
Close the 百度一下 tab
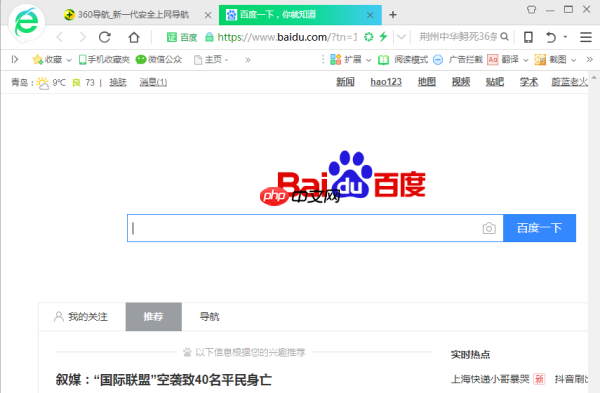click(370, 15)
